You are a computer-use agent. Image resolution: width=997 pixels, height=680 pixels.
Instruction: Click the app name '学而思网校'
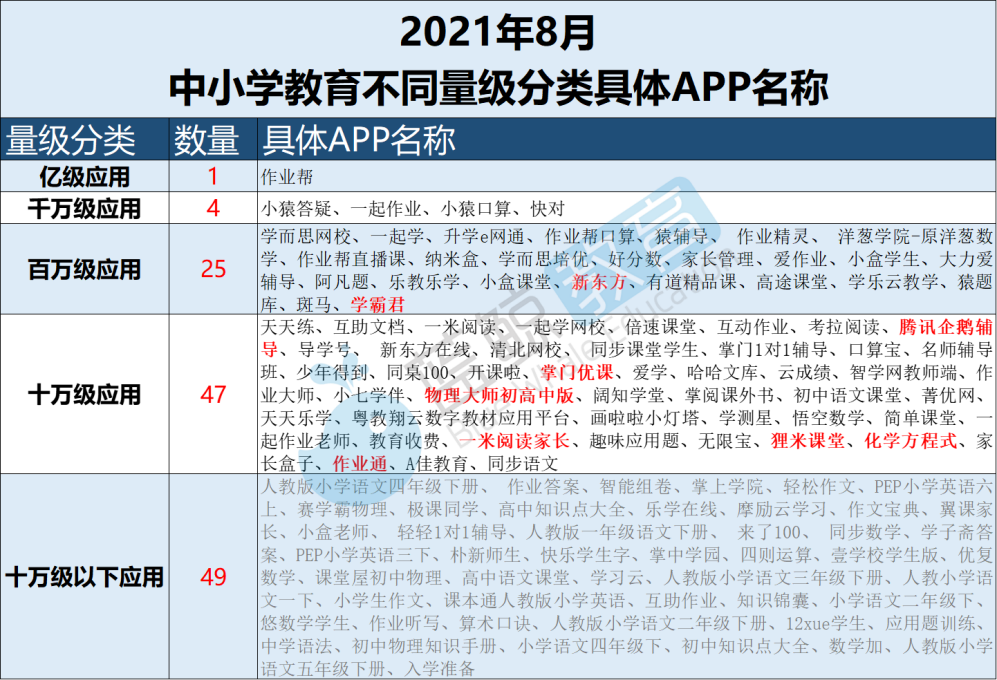[306, 237]
